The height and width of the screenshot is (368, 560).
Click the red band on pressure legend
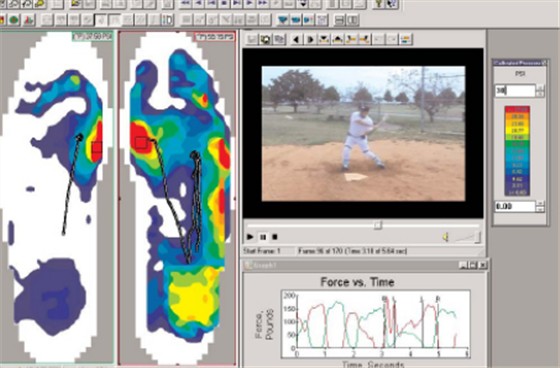(517, 109)
